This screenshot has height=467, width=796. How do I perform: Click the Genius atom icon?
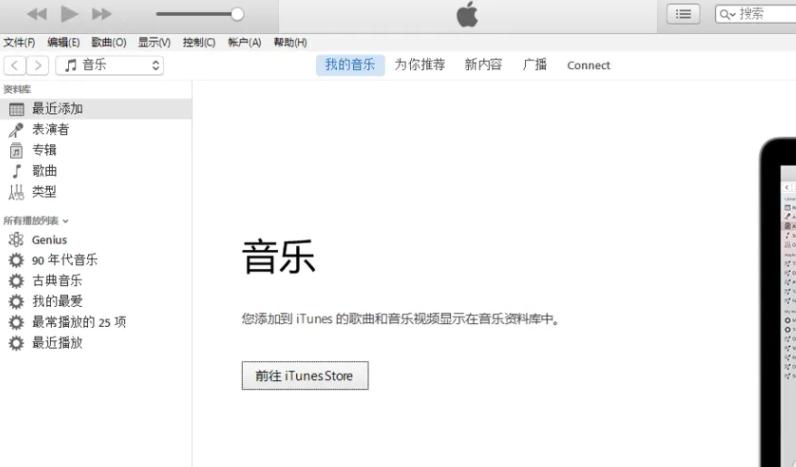click(16, 240)
